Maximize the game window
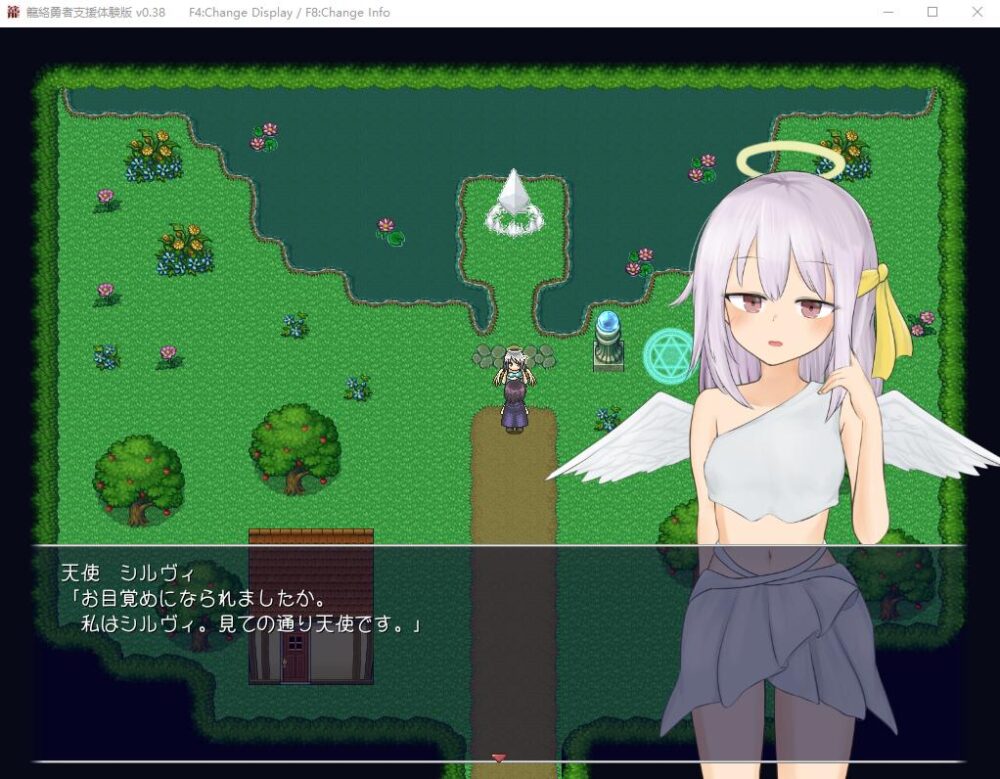 click(932, 12)
